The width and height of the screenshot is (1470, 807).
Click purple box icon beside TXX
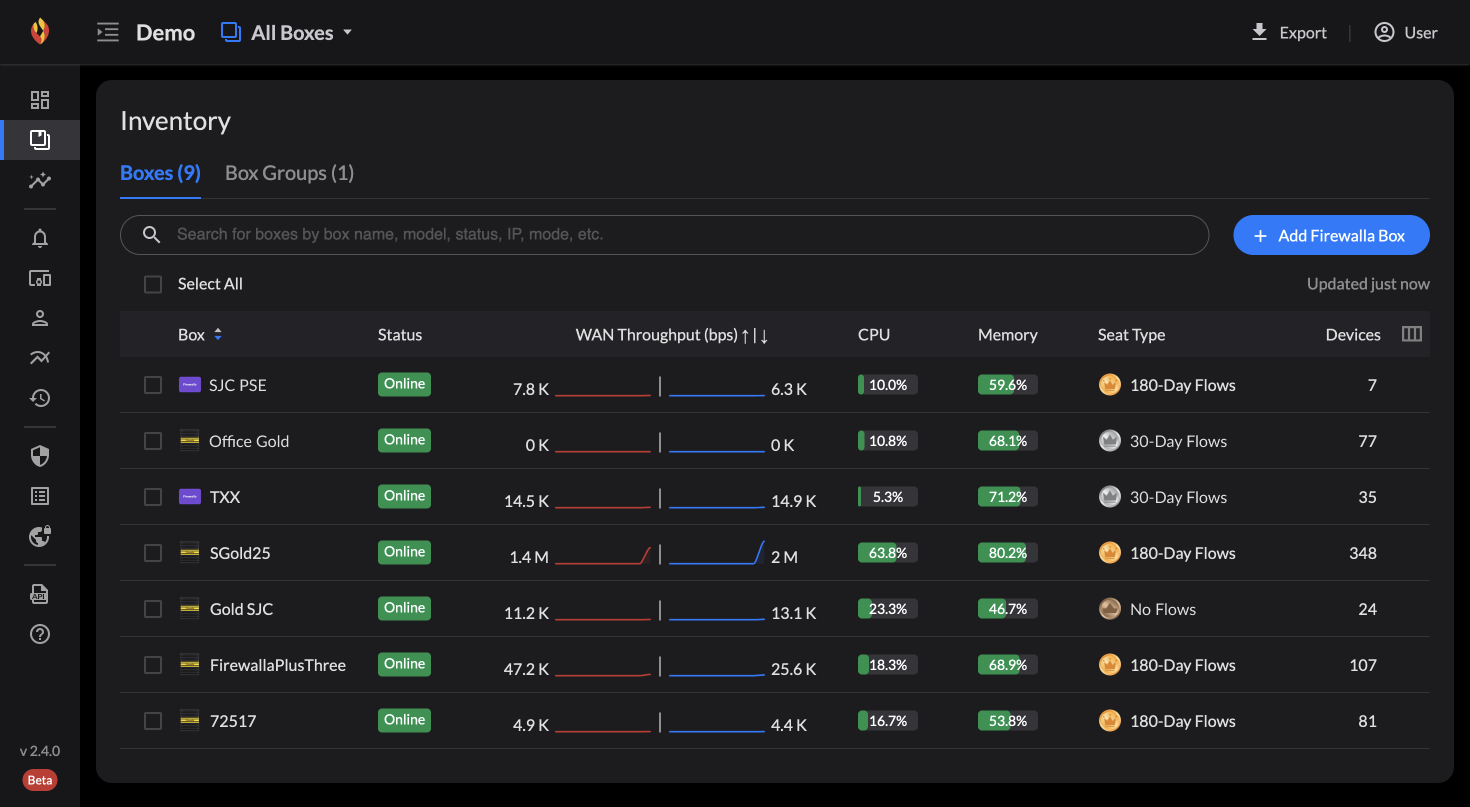tap(189, 496)
